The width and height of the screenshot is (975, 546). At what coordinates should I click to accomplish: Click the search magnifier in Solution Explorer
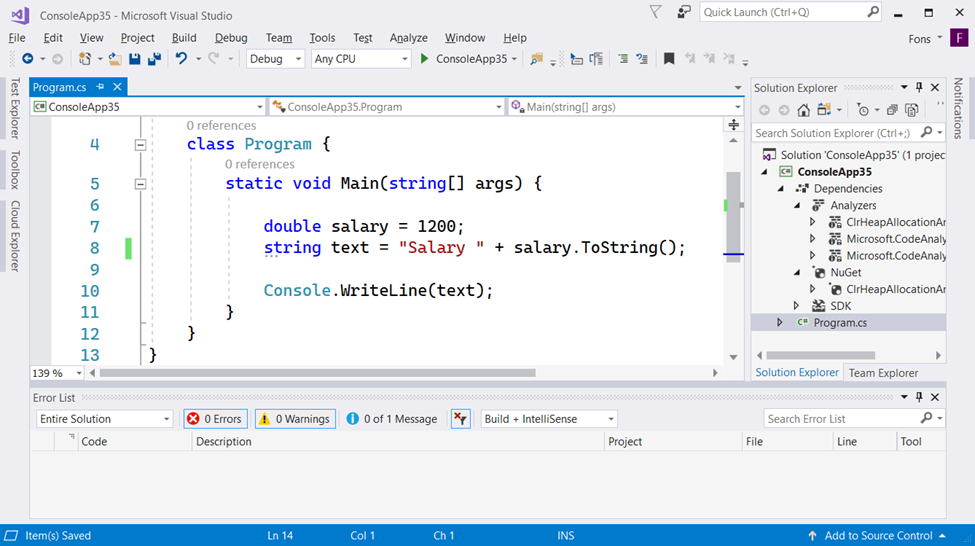click(x=926, y=132)
